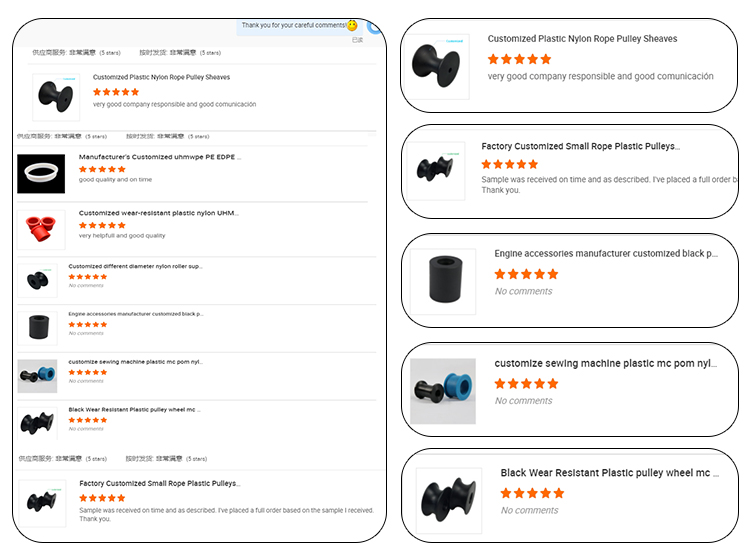Open Customized different diameter nylon roller product link
The height and width of the screenshot is (555, 750).
pos(135,267)
